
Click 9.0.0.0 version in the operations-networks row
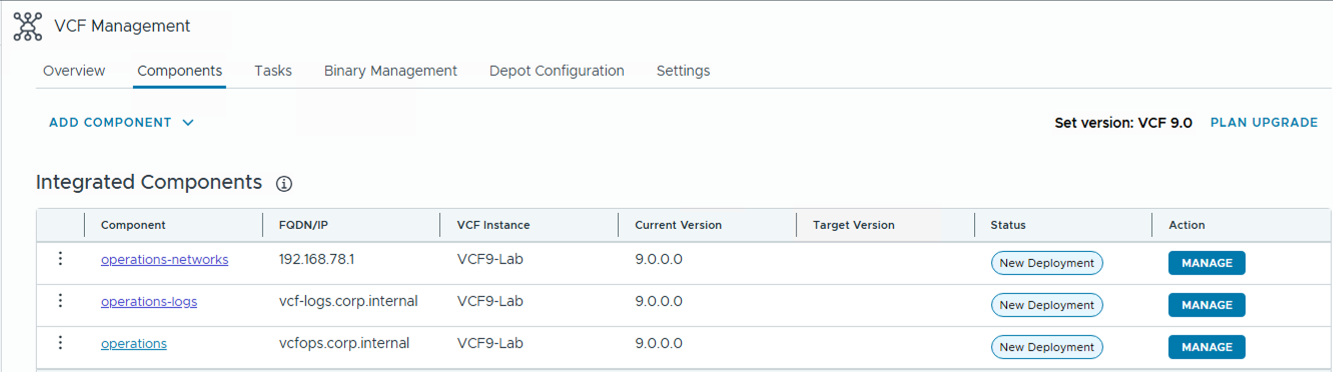click(659, 259)
